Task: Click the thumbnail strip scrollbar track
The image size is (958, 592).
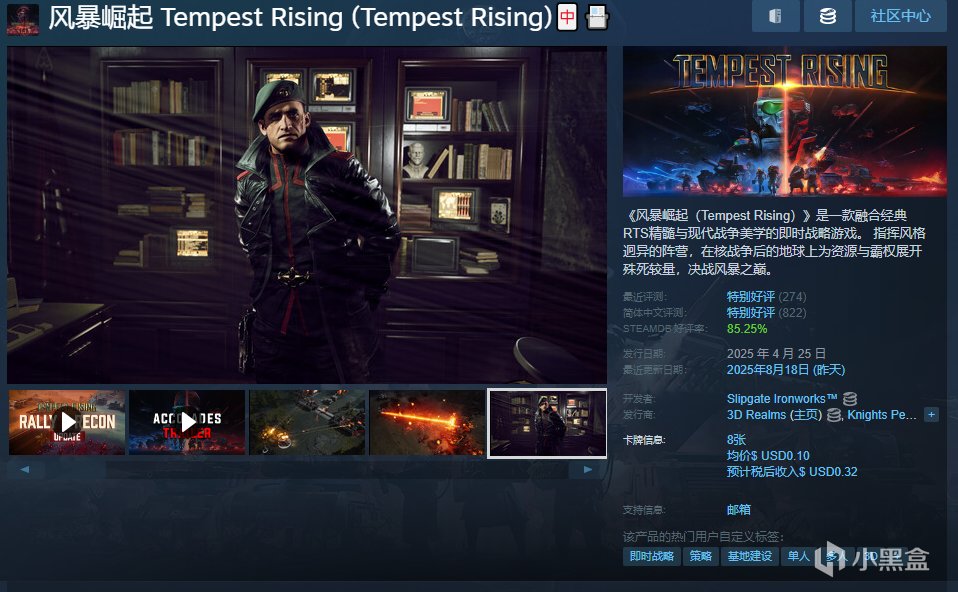Action: pos(305,469)
